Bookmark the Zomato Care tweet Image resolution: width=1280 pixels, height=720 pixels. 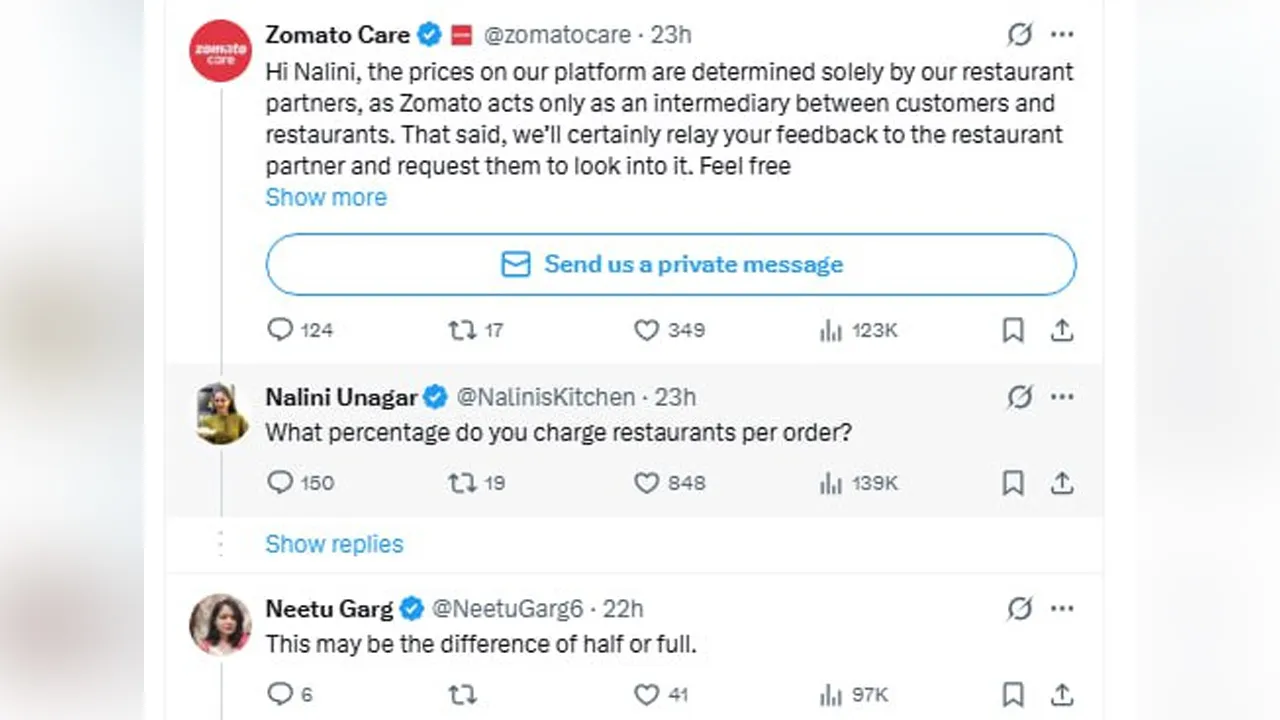coord(1012,329)
